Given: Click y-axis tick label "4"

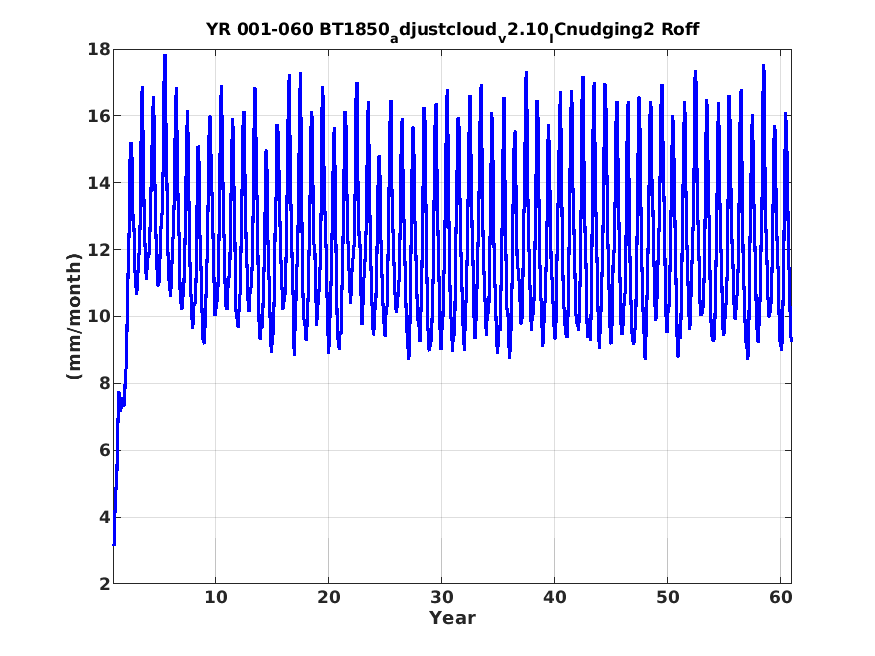Looking at the screenshot, I should [105, 517].
